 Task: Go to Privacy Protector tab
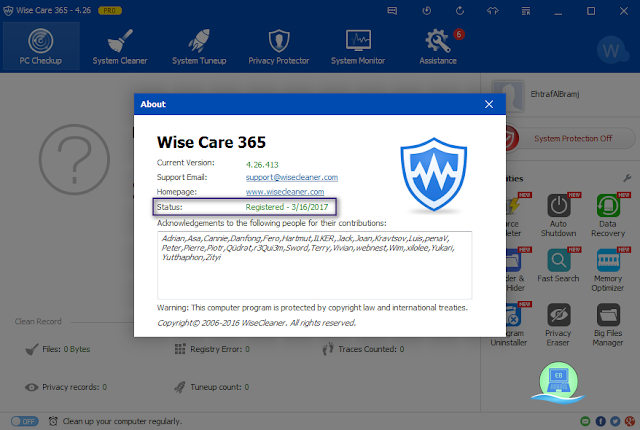[x=279, y=47]
